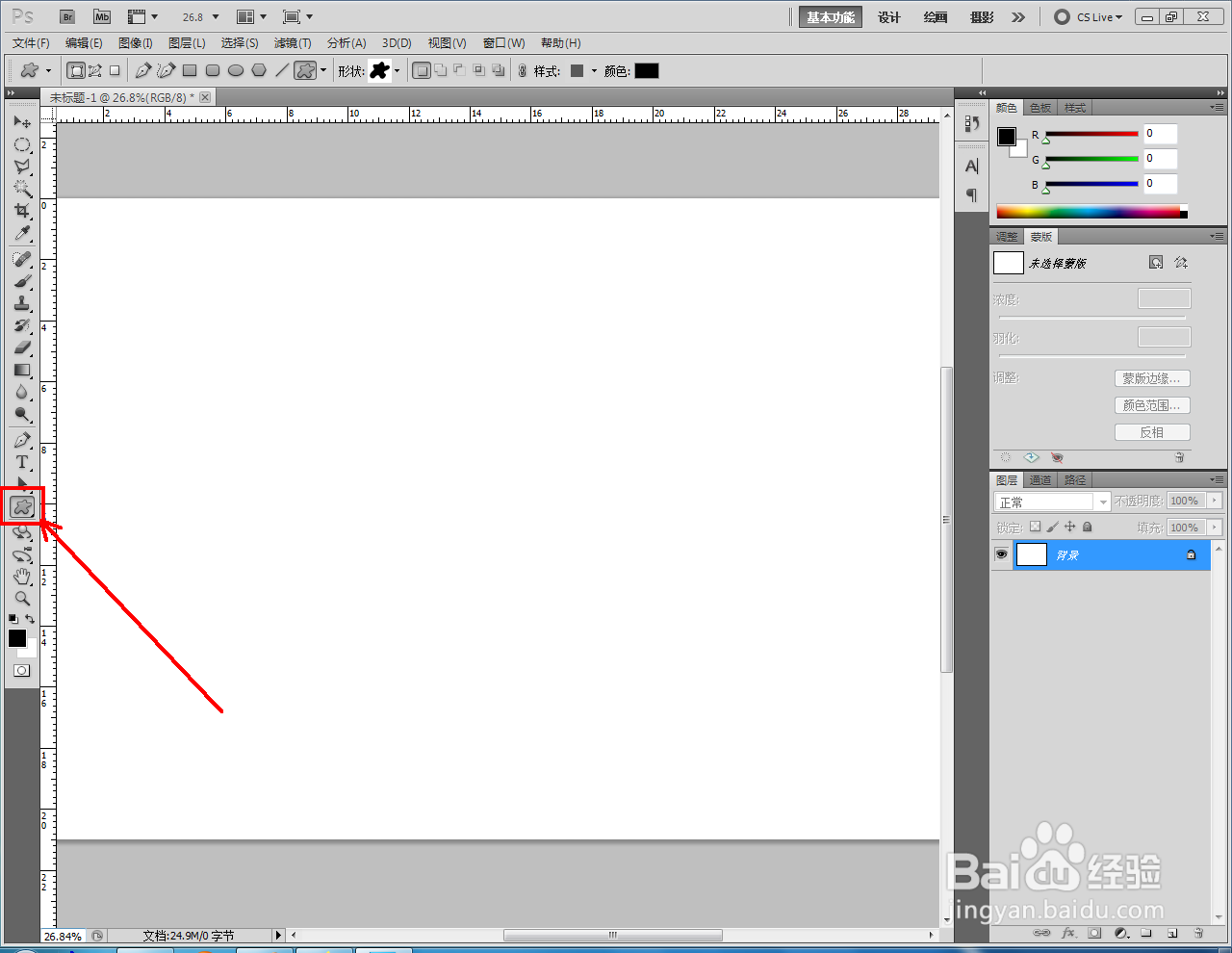Screen dimensions: 1232x953
Task: Choose Fill Pixels mode in options bar
Action: [x=115, y=70]
